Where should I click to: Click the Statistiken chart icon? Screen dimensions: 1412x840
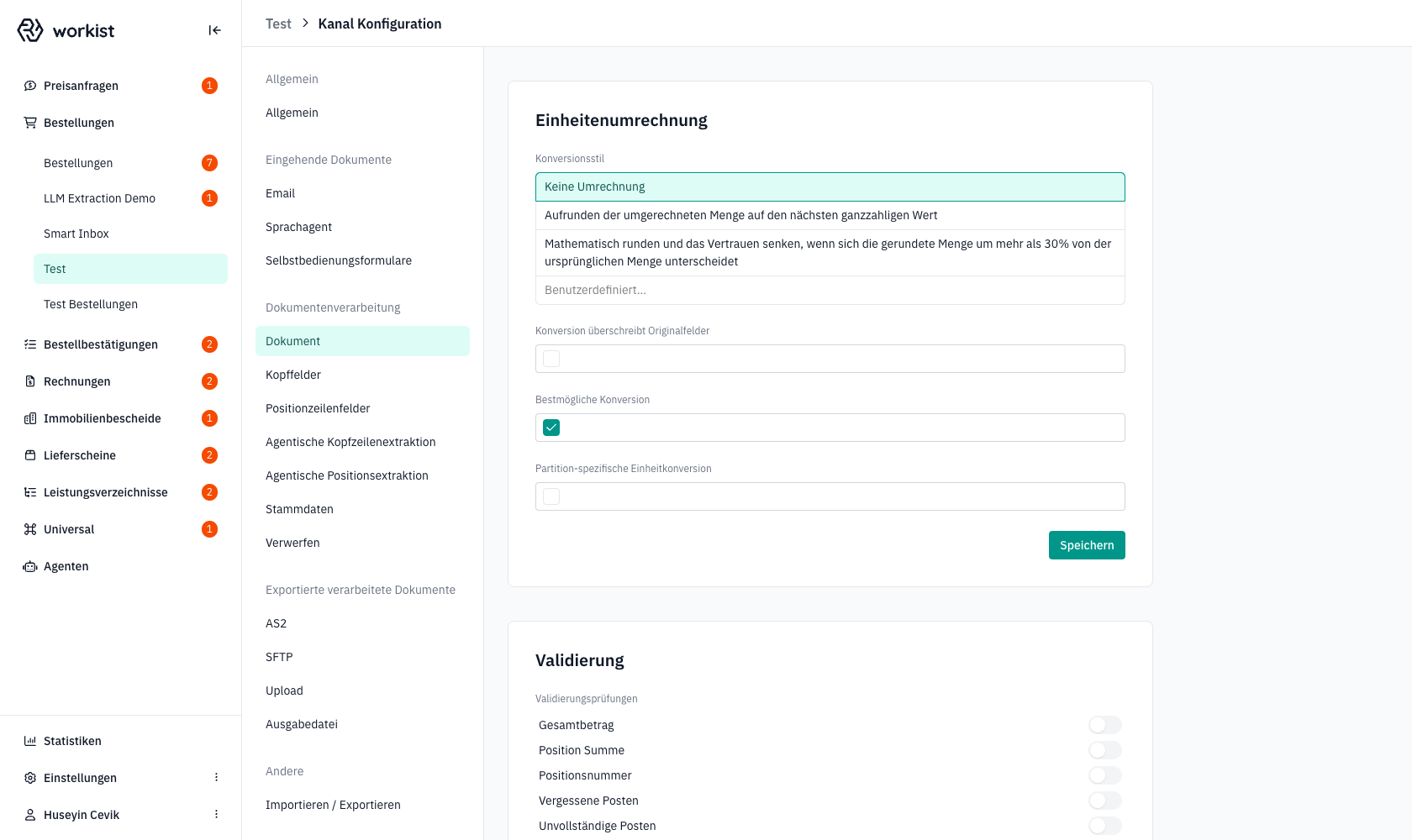tap(30, 741)
